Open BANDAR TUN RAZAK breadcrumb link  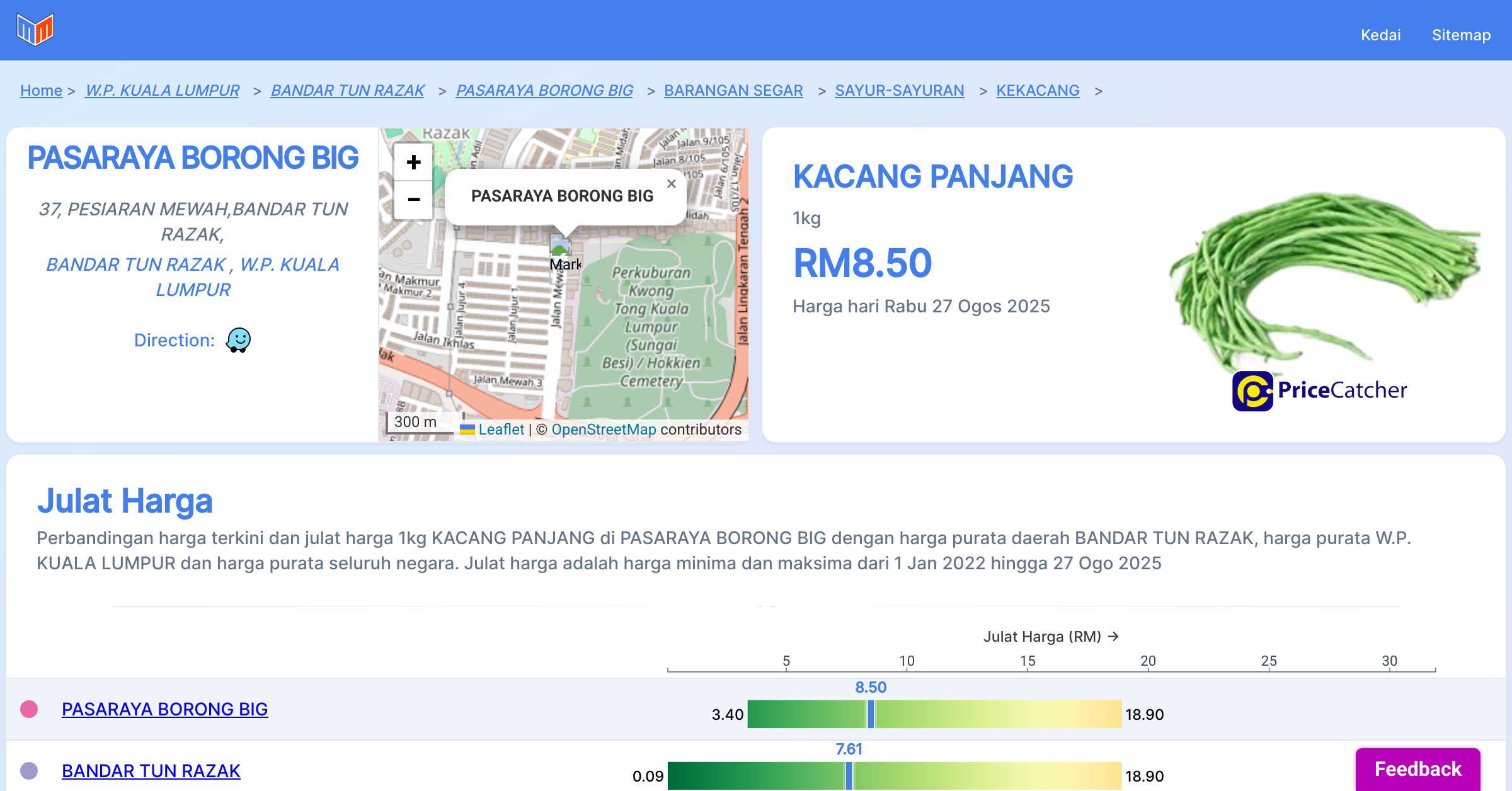point(348,91)
